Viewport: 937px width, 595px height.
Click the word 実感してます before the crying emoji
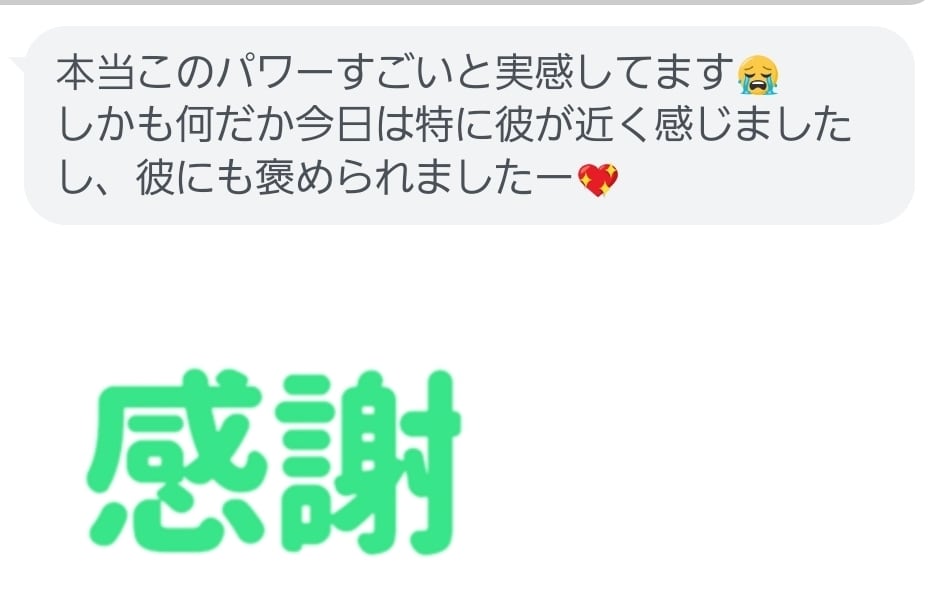pos(614,73)
